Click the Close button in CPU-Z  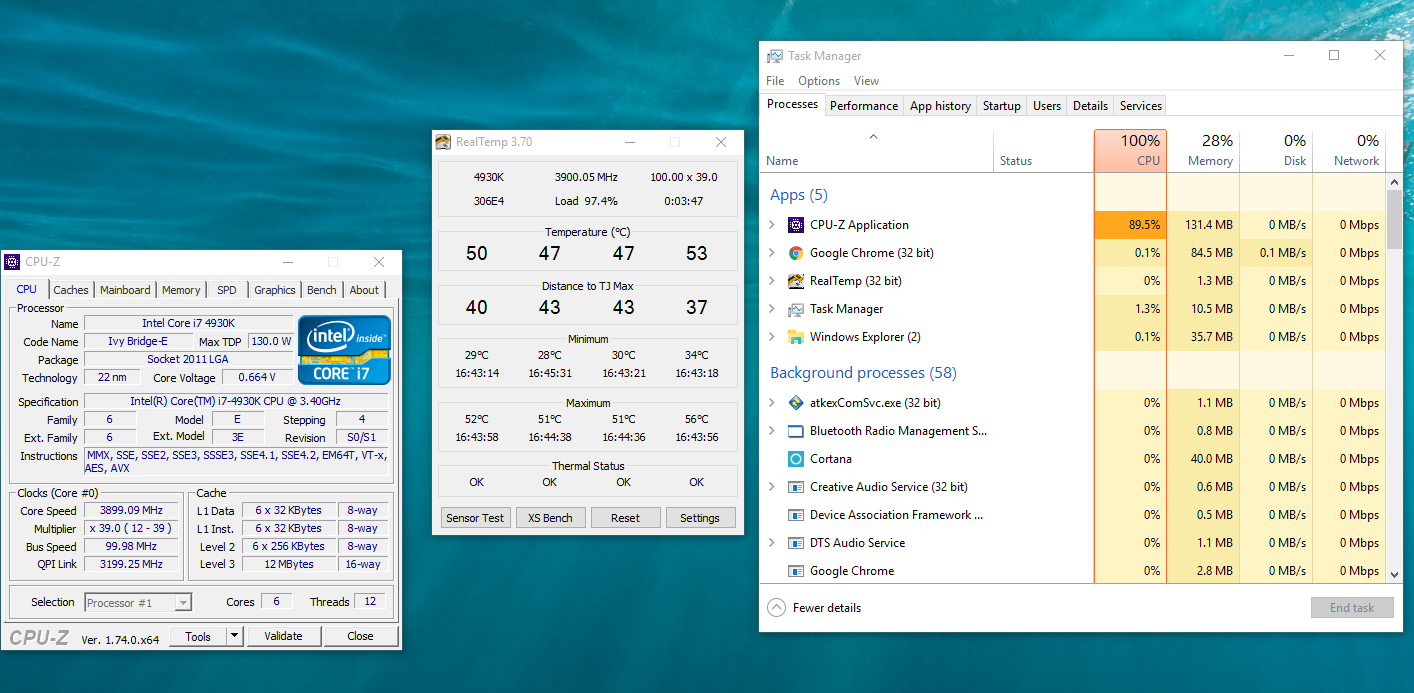(361, 636)
